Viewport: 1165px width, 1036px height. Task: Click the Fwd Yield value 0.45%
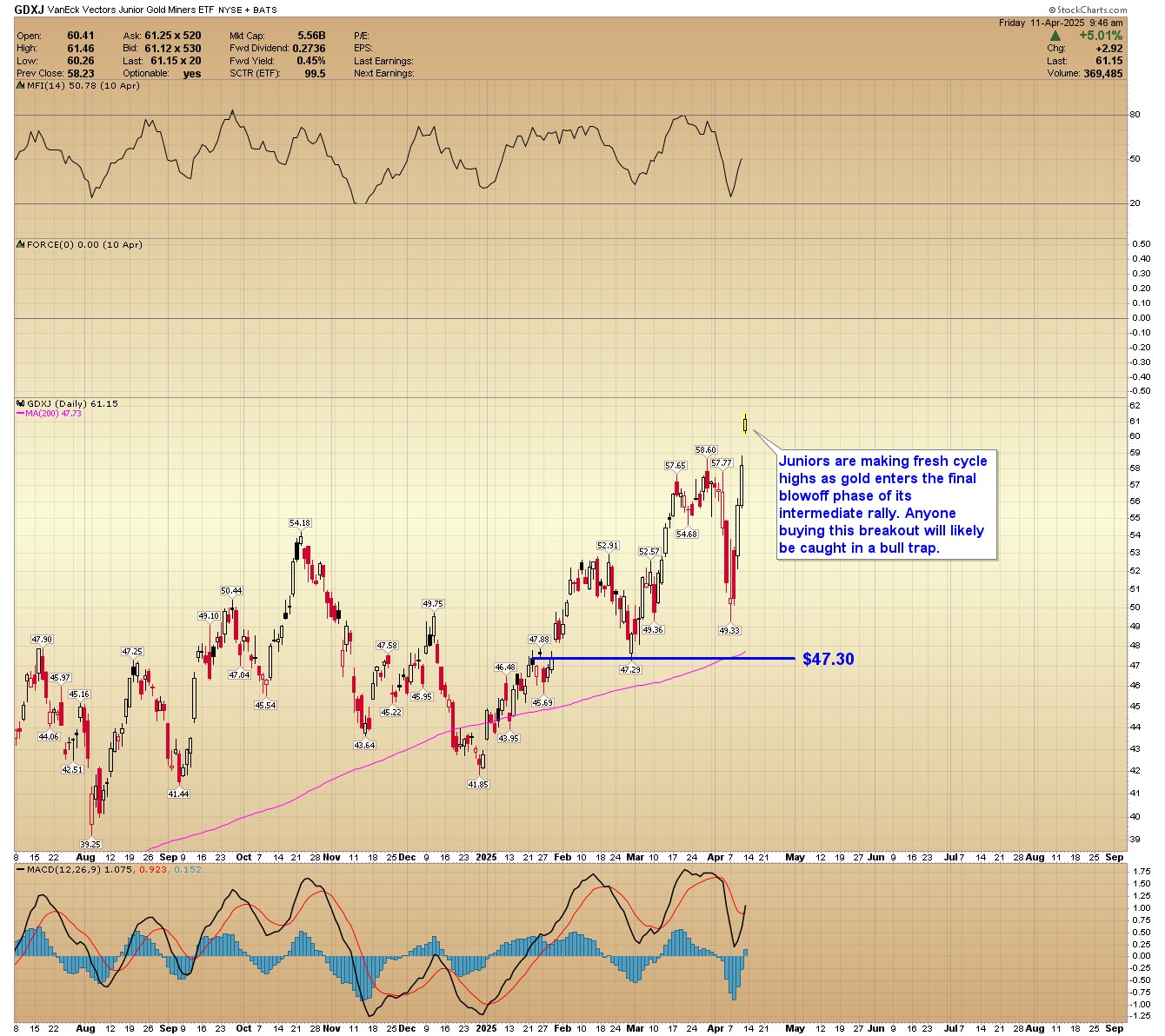pyautogui.click(x=311, y=61)
